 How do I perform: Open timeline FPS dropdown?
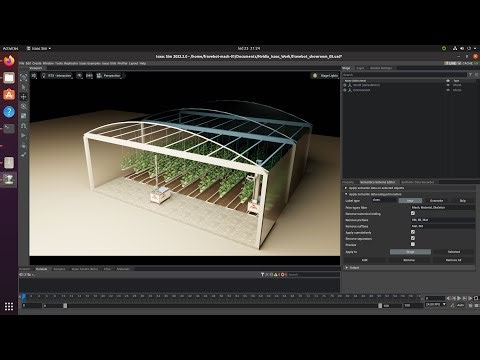(436, 305)
